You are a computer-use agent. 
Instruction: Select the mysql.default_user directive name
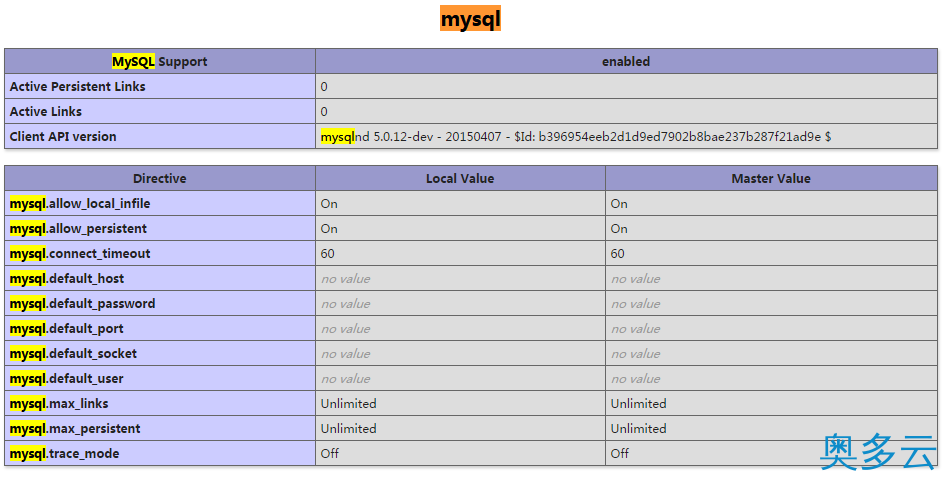pyautogui.click(x=66, y=379)
